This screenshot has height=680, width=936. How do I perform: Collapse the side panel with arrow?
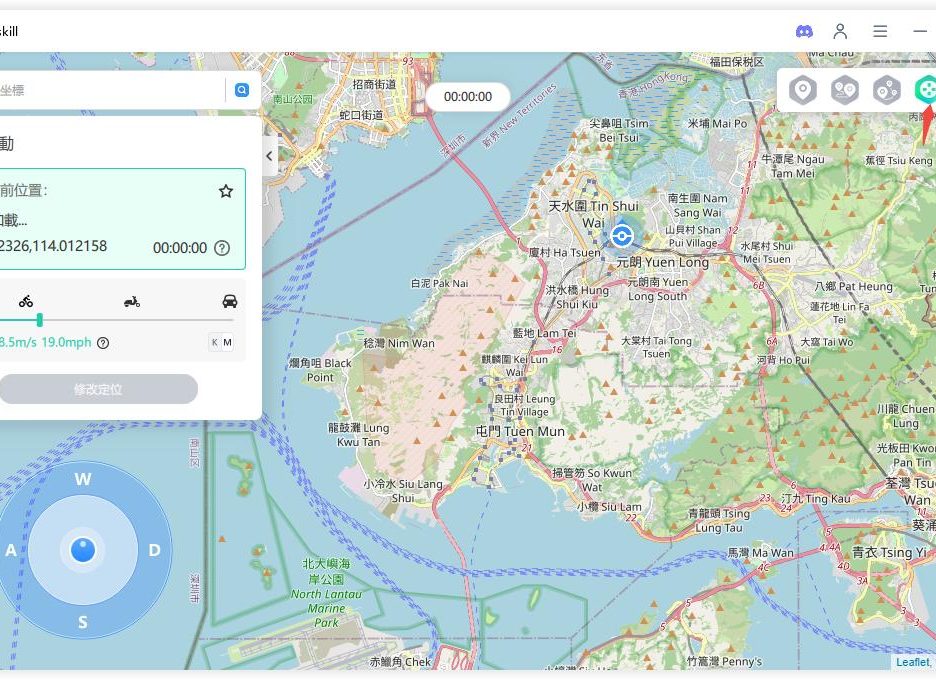(269, 156)
